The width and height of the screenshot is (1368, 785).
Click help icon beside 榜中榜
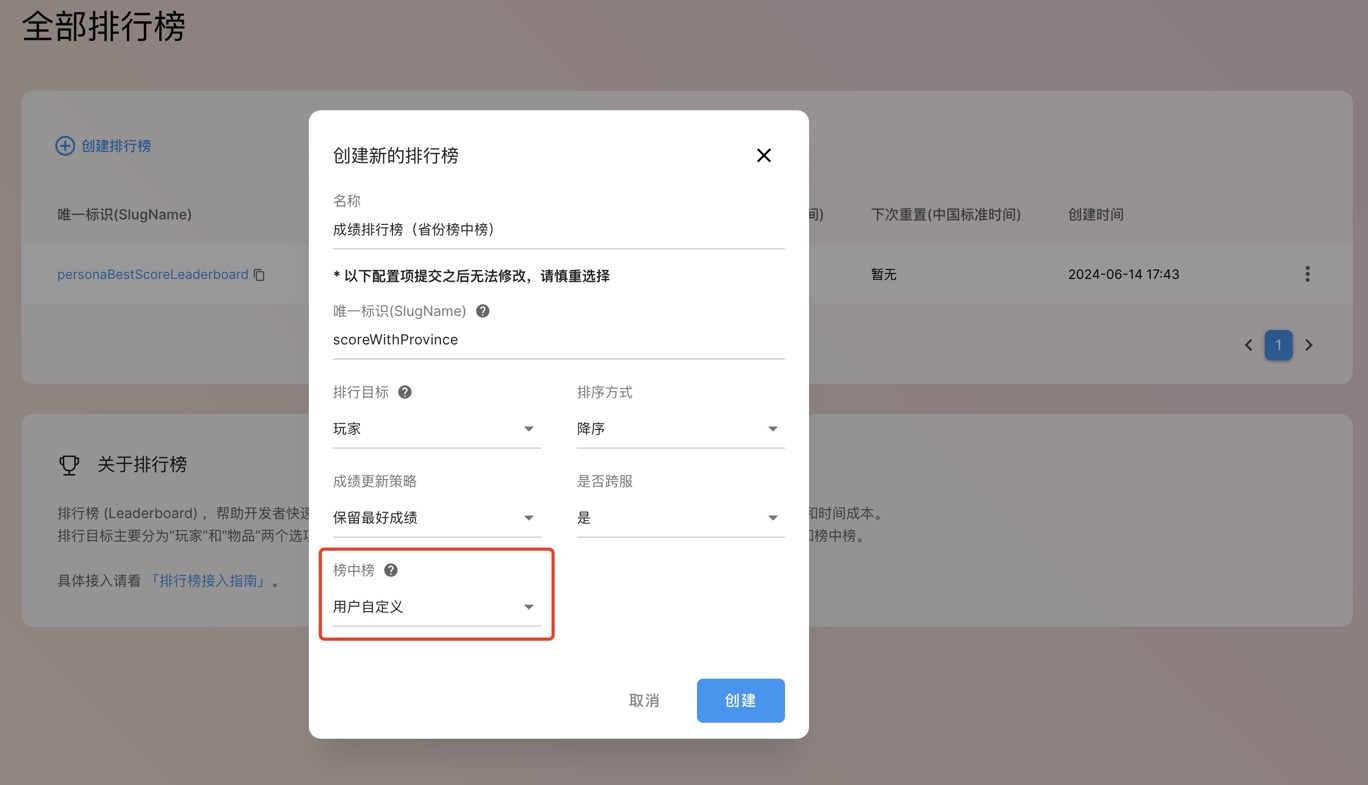pos(391,570)
